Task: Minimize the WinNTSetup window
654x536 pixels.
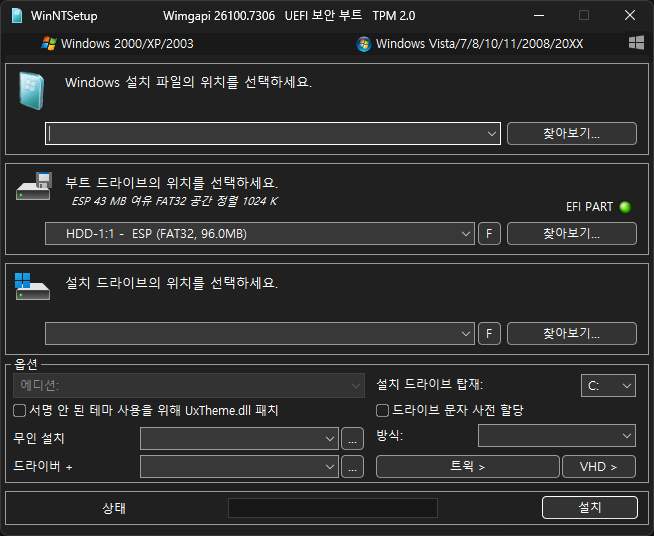Action: tap(539, 16)
